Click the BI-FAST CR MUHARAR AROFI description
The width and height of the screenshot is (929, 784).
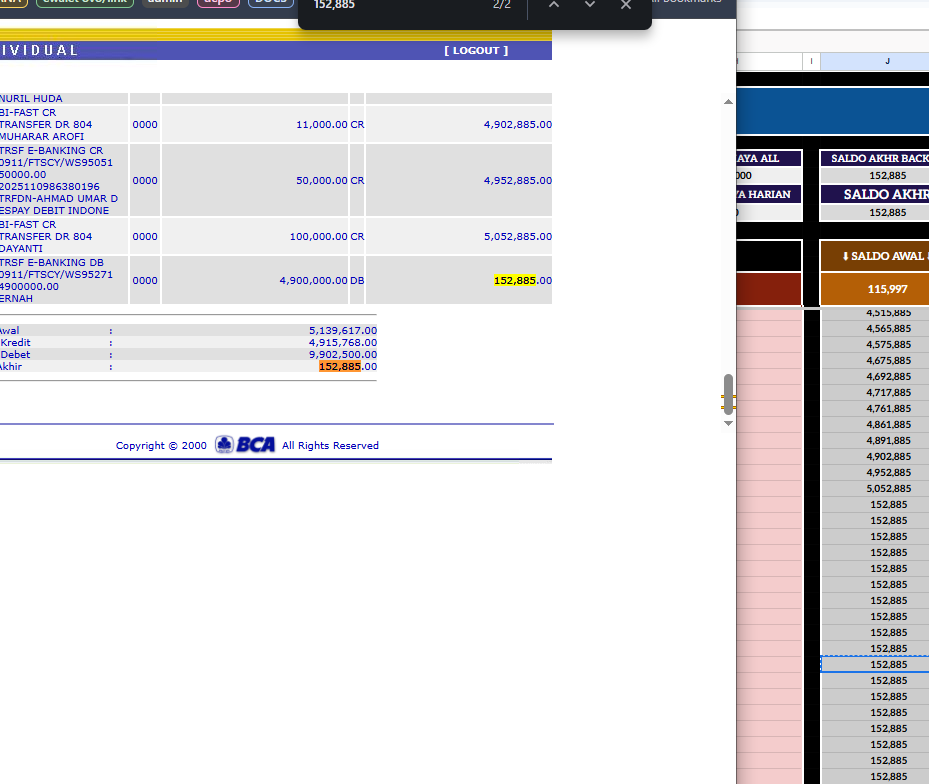click(x=46, y=124)
